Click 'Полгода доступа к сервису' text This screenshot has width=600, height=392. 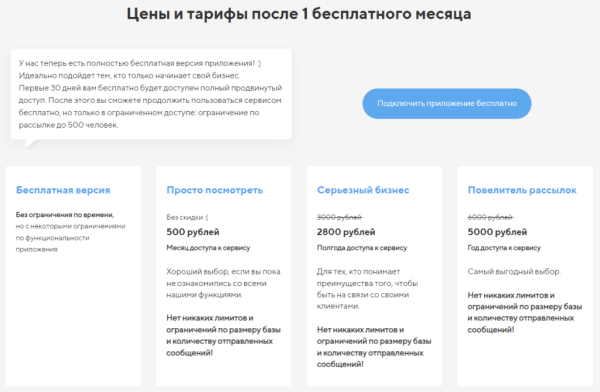tap(362, 248)
